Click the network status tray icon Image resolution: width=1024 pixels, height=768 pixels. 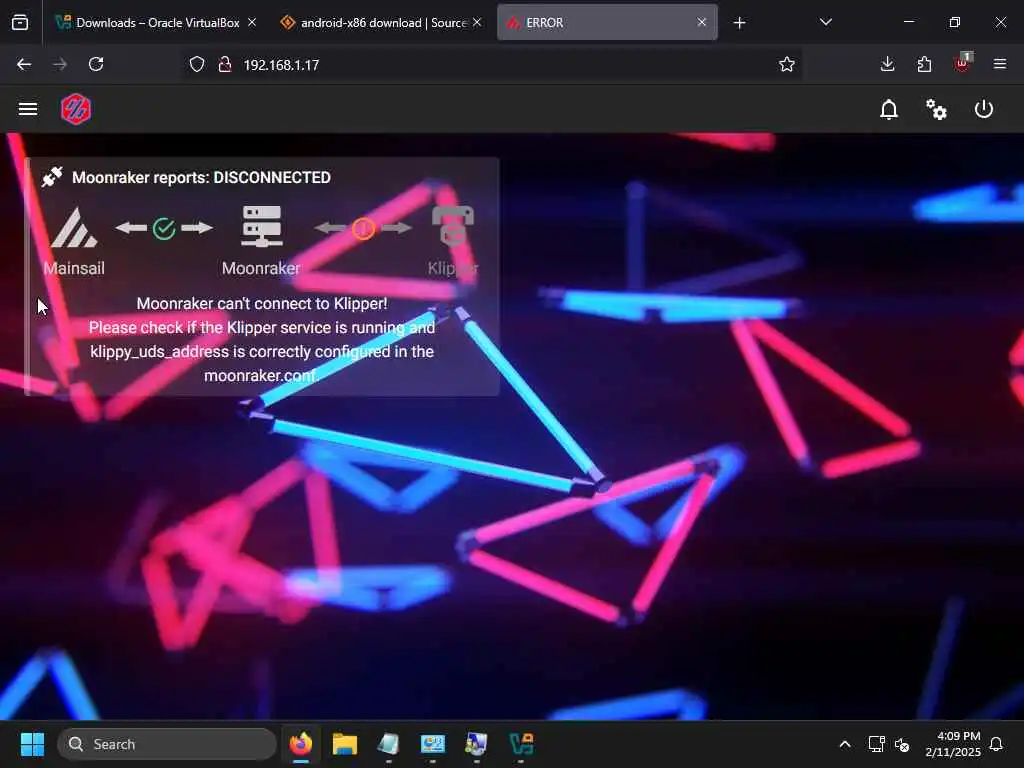tap(876, 744)
